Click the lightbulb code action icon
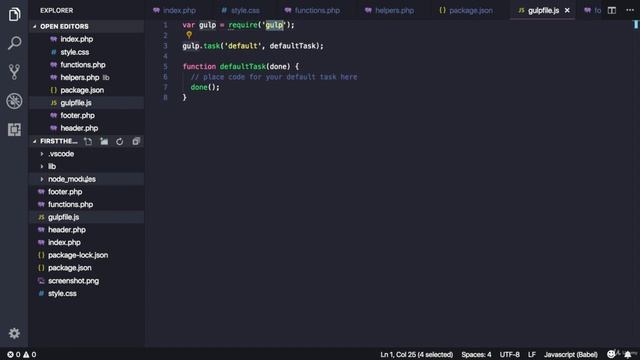This screenshot has width=640, height=360. pyautogui.click(x=189, y=35)
